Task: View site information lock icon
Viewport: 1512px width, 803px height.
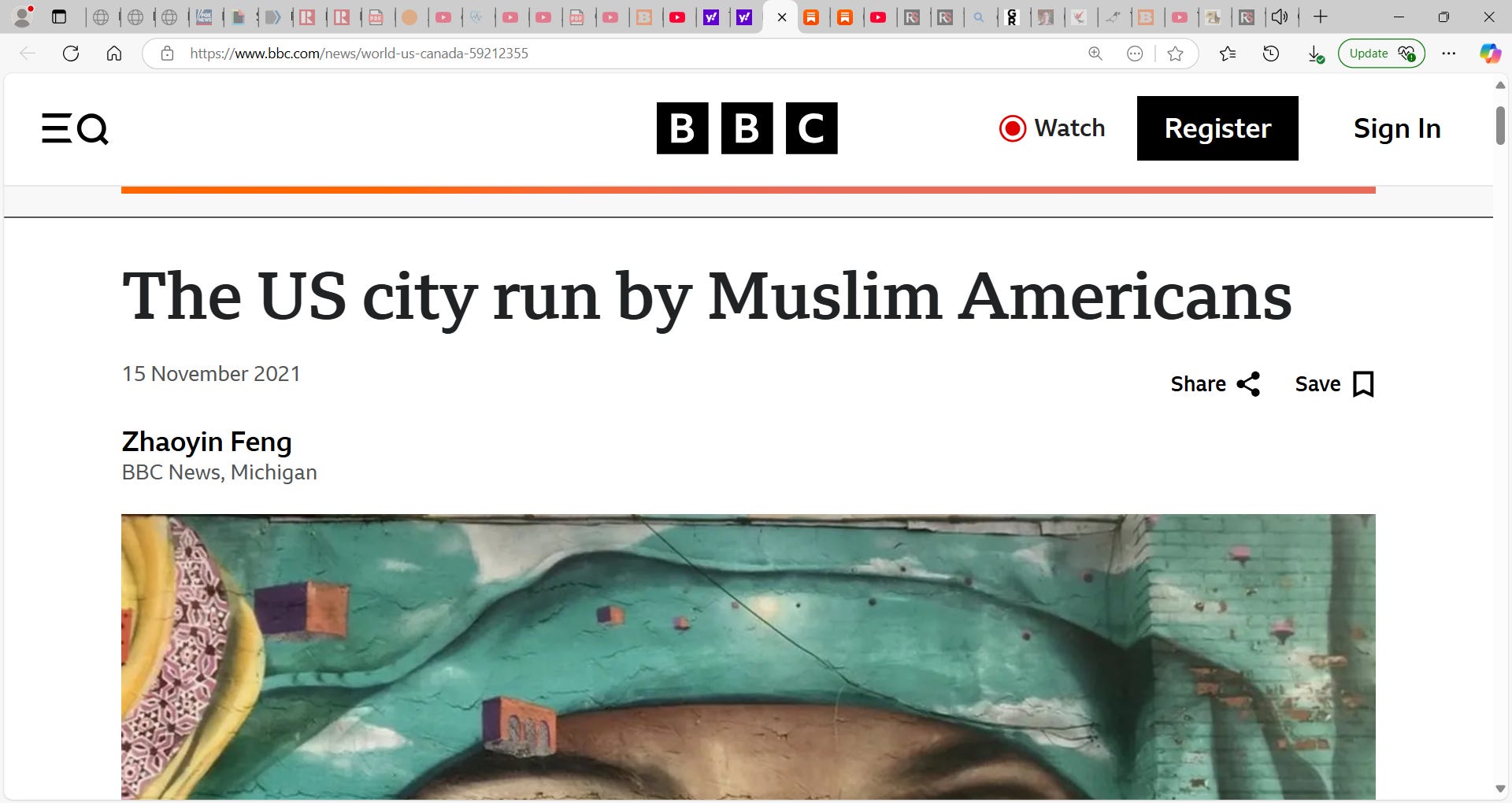Action: click(x=167, y=54)
